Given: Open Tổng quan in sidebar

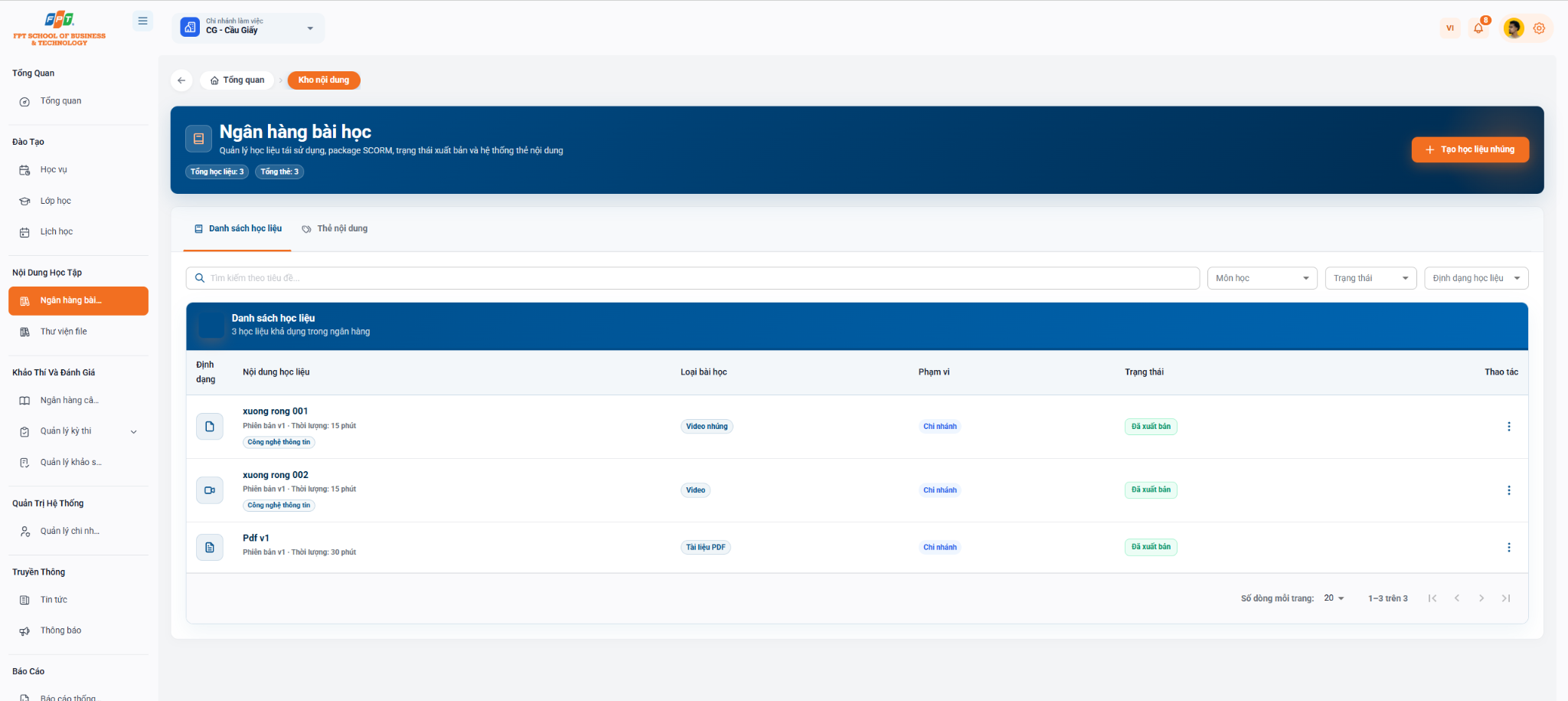Looking at the screenshot, I should click(78, 101).
